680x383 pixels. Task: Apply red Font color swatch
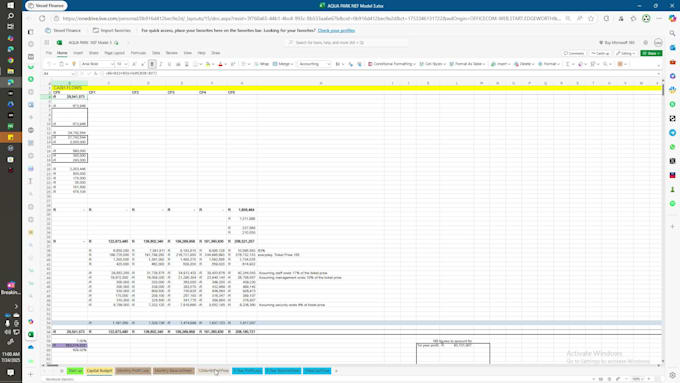220,64
